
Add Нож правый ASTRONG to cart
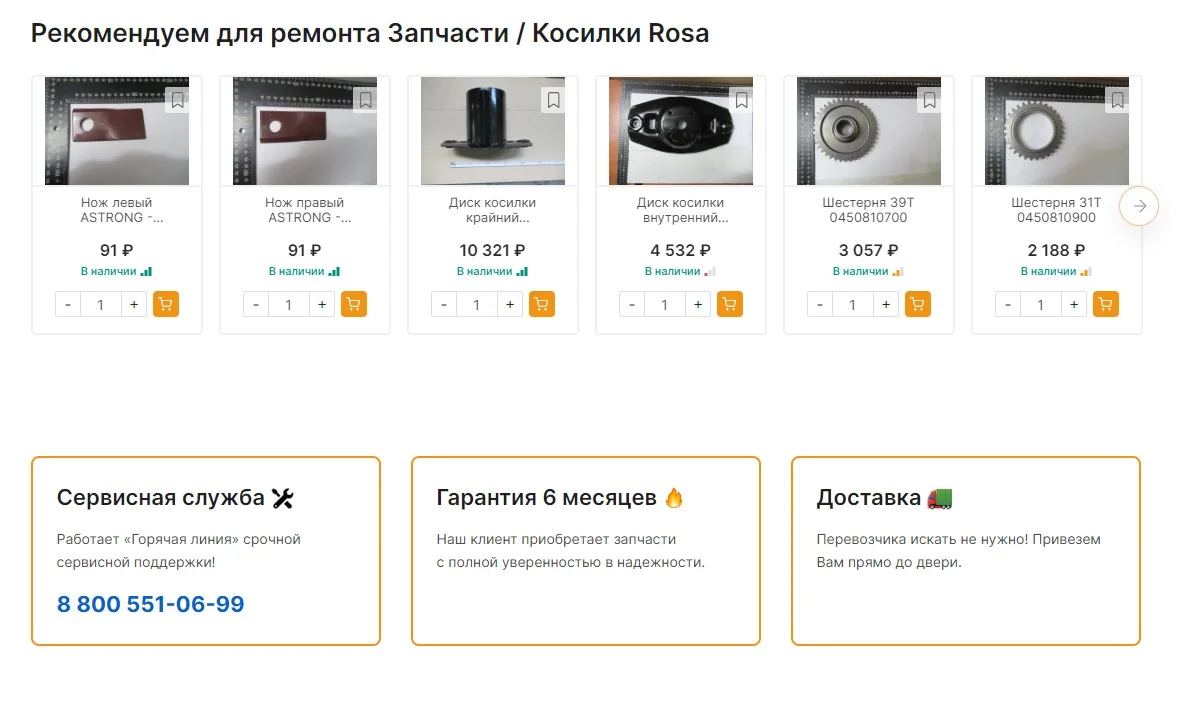pyautogui.click(x=354, y=305)
